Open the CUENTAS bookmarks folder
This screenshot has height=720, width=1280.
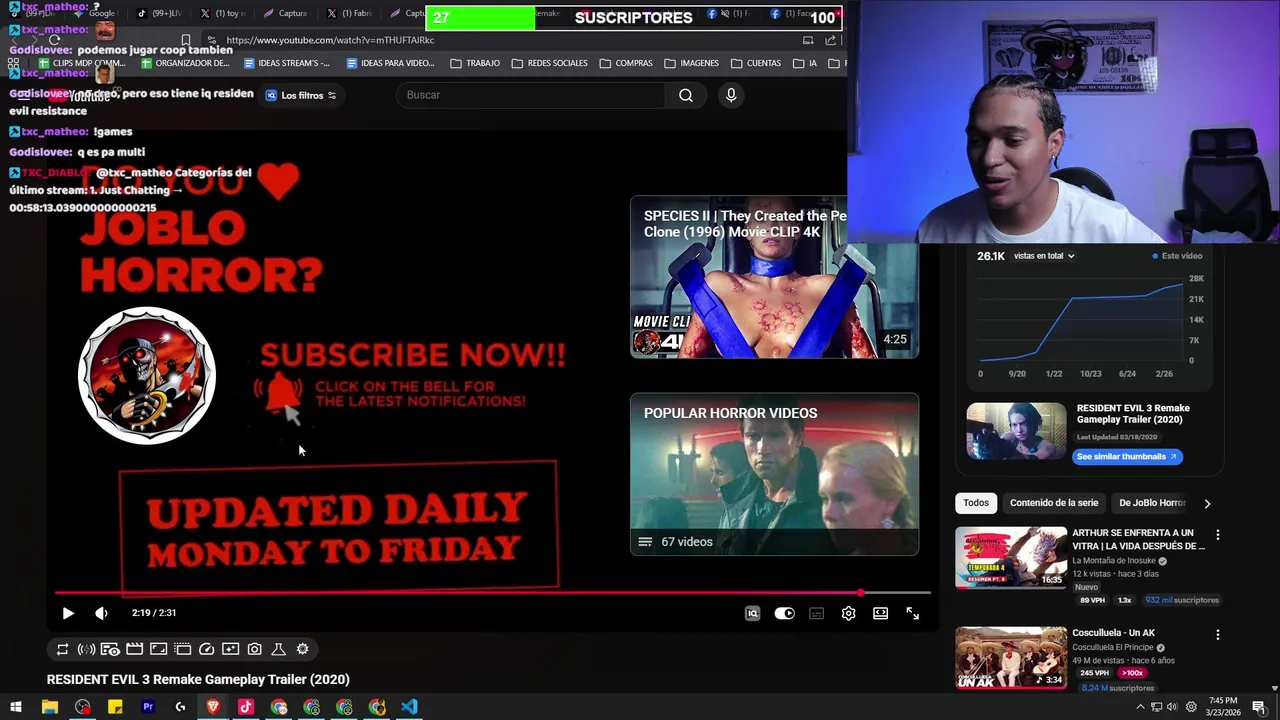point(756,63)
